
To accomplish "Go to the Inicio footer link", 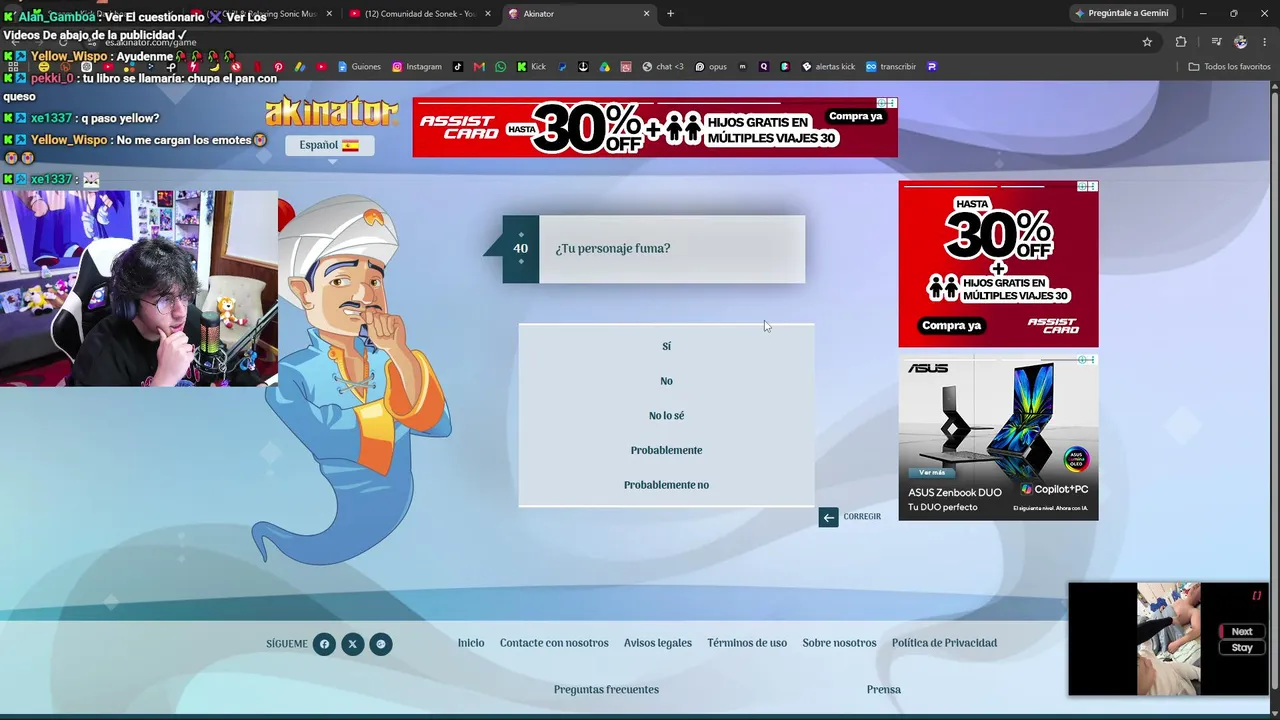I will click(471, 643).
